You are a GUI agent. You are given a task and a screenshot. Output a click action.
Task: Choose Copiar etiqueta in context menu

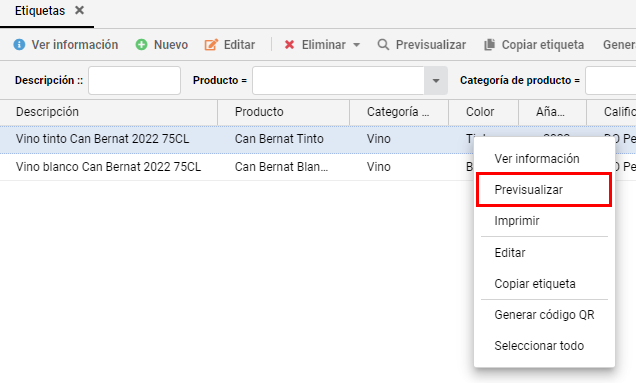click(544, 284)
